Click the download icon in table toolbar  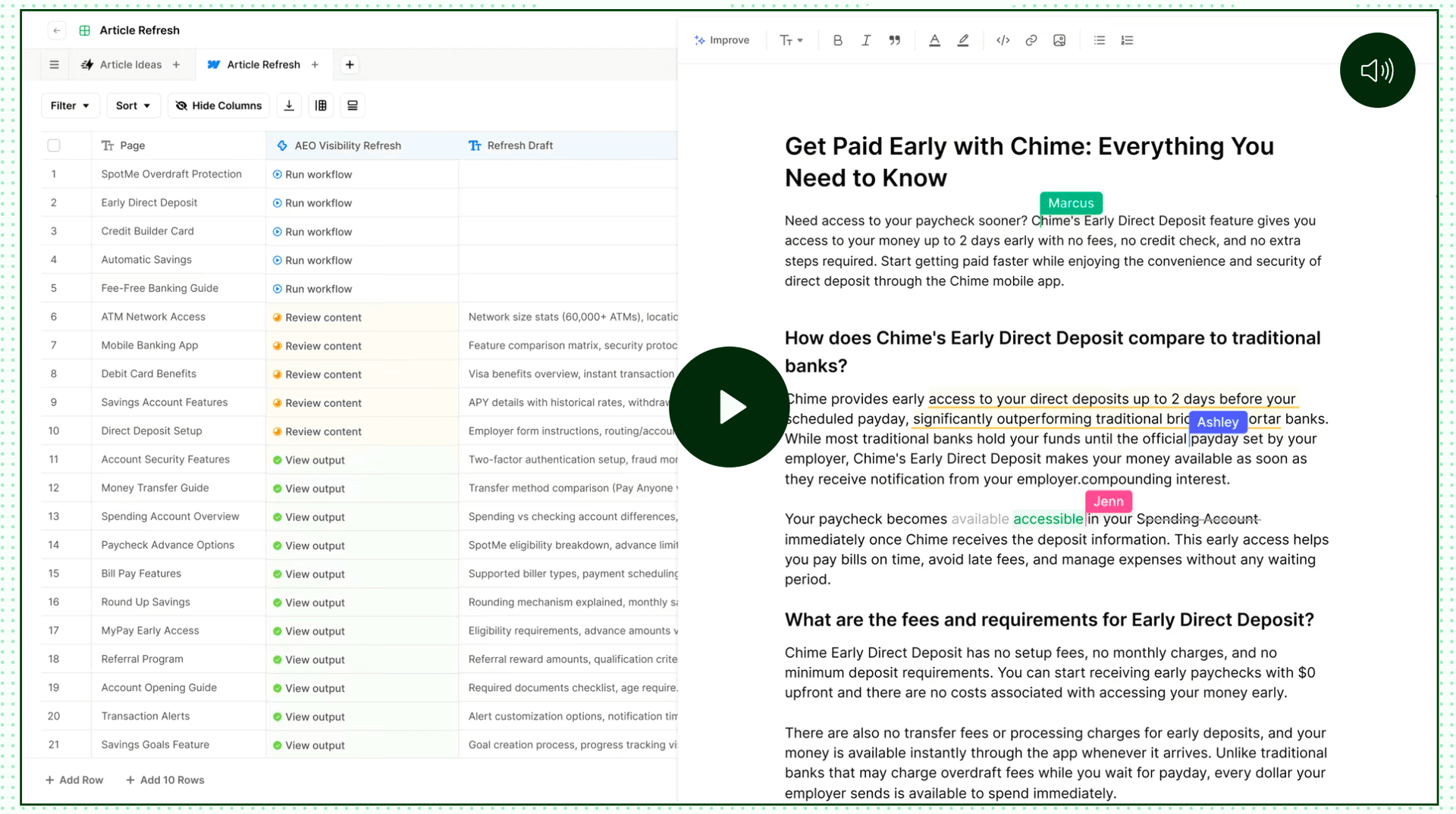pyautogui.click(x=289, y=105)
